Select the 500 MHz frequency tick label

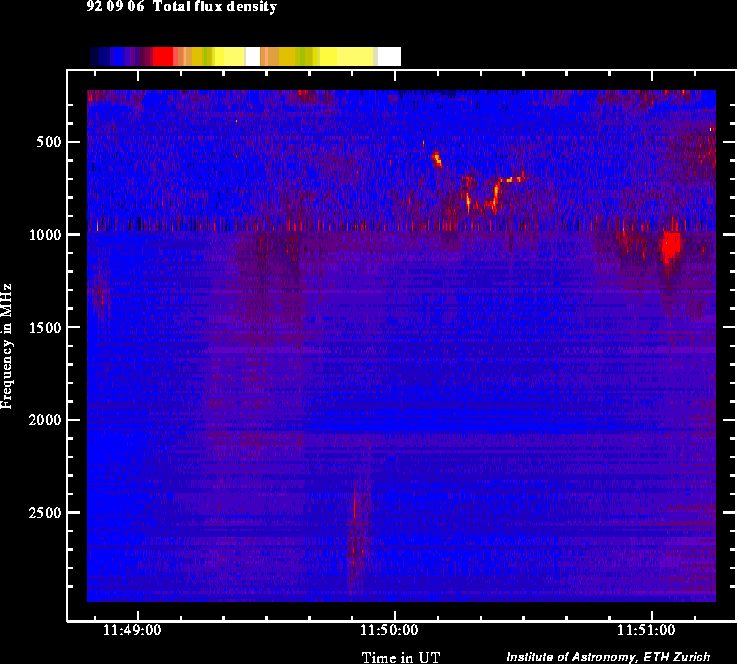pos(49,142)
